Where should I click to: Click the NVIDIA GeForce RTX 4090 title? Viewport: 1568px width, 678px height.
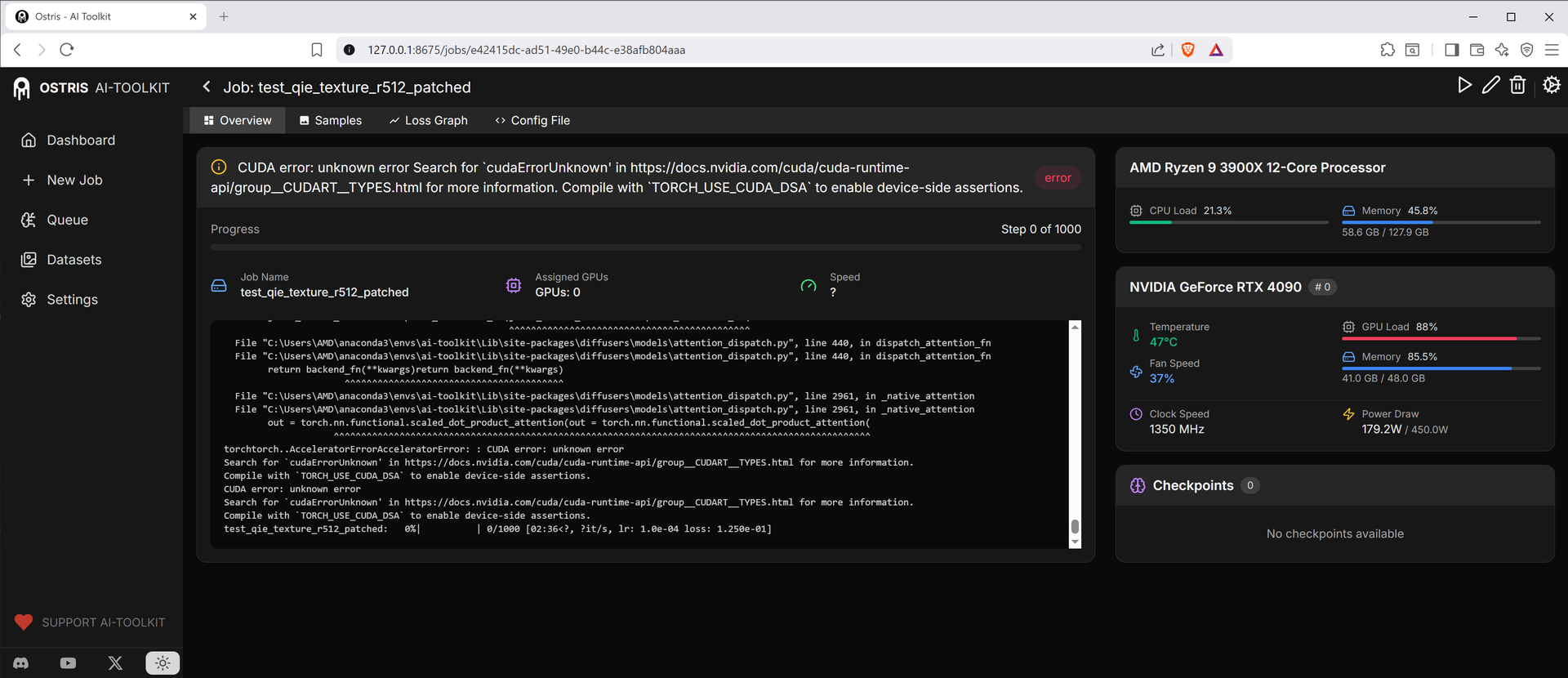tap(1215, 287)
